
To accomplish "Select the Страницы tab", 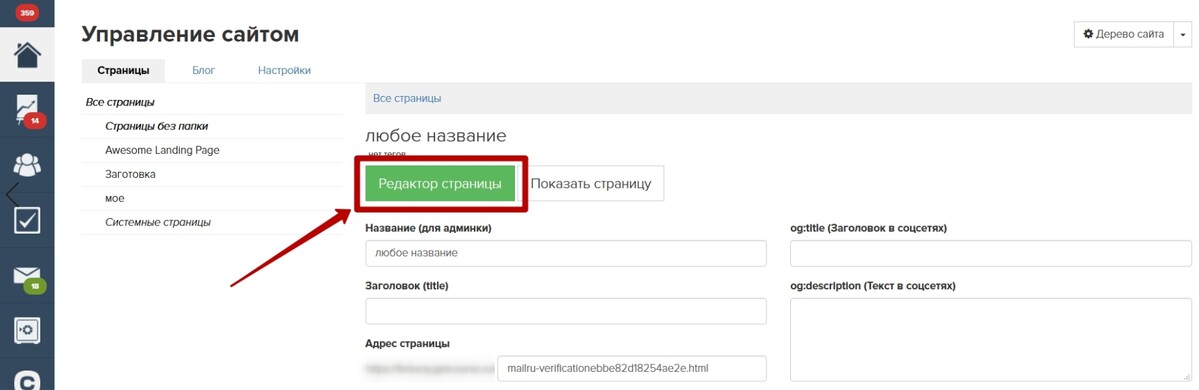I will 122,70.
